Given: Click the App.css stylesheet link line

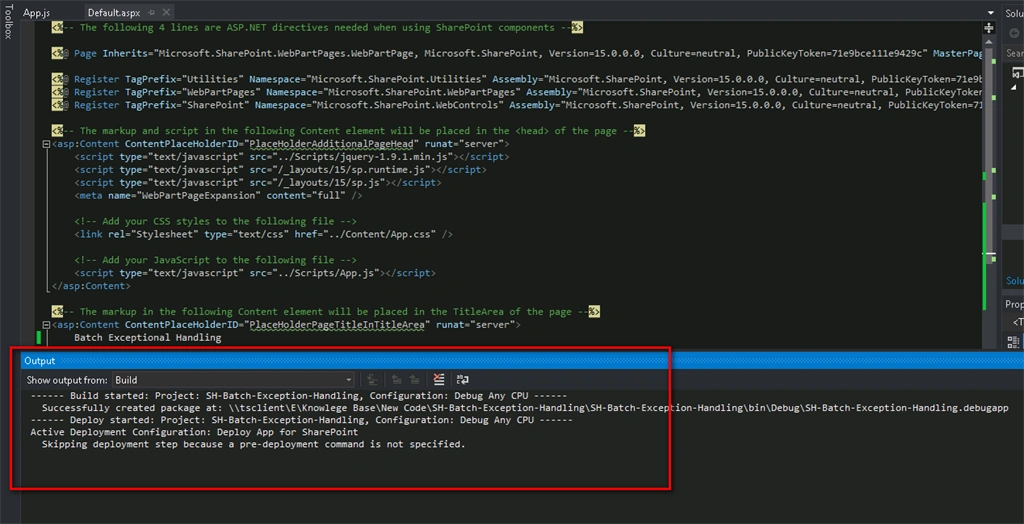Looking at the screenshot, I should tap(264, 234).
